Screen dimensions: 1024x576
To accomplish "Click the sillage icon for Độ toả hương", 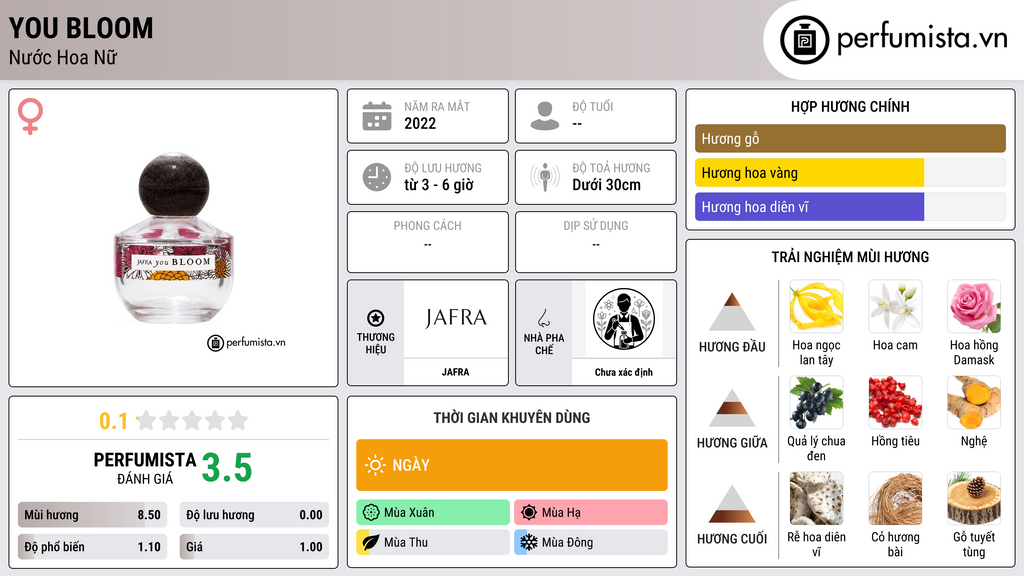I will tap(545, 177).
